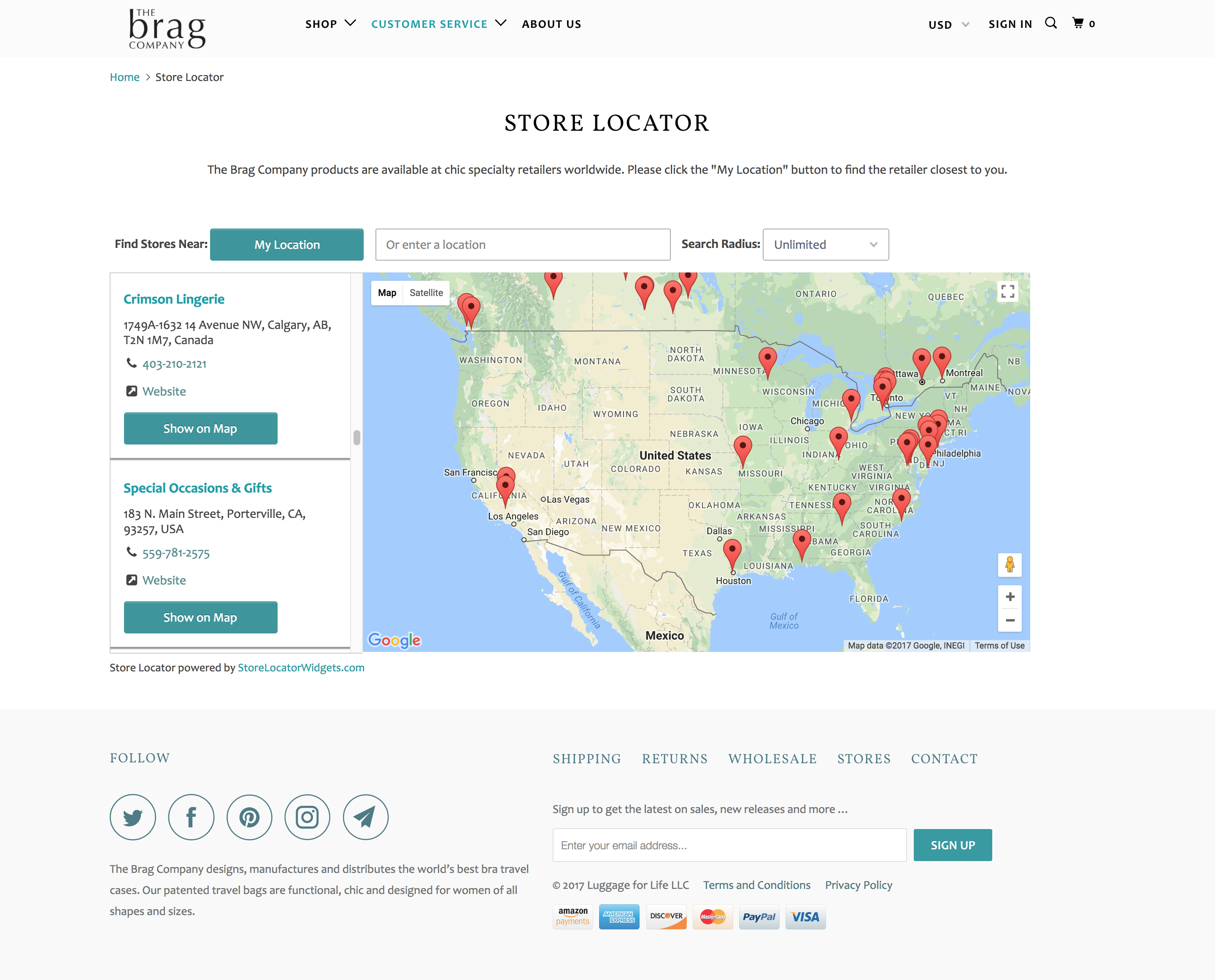The image size is (1215, 980).
Task: Click Show on Map for Crimson Lingerie
Action: pyautogui.click(x=200, y=428)
